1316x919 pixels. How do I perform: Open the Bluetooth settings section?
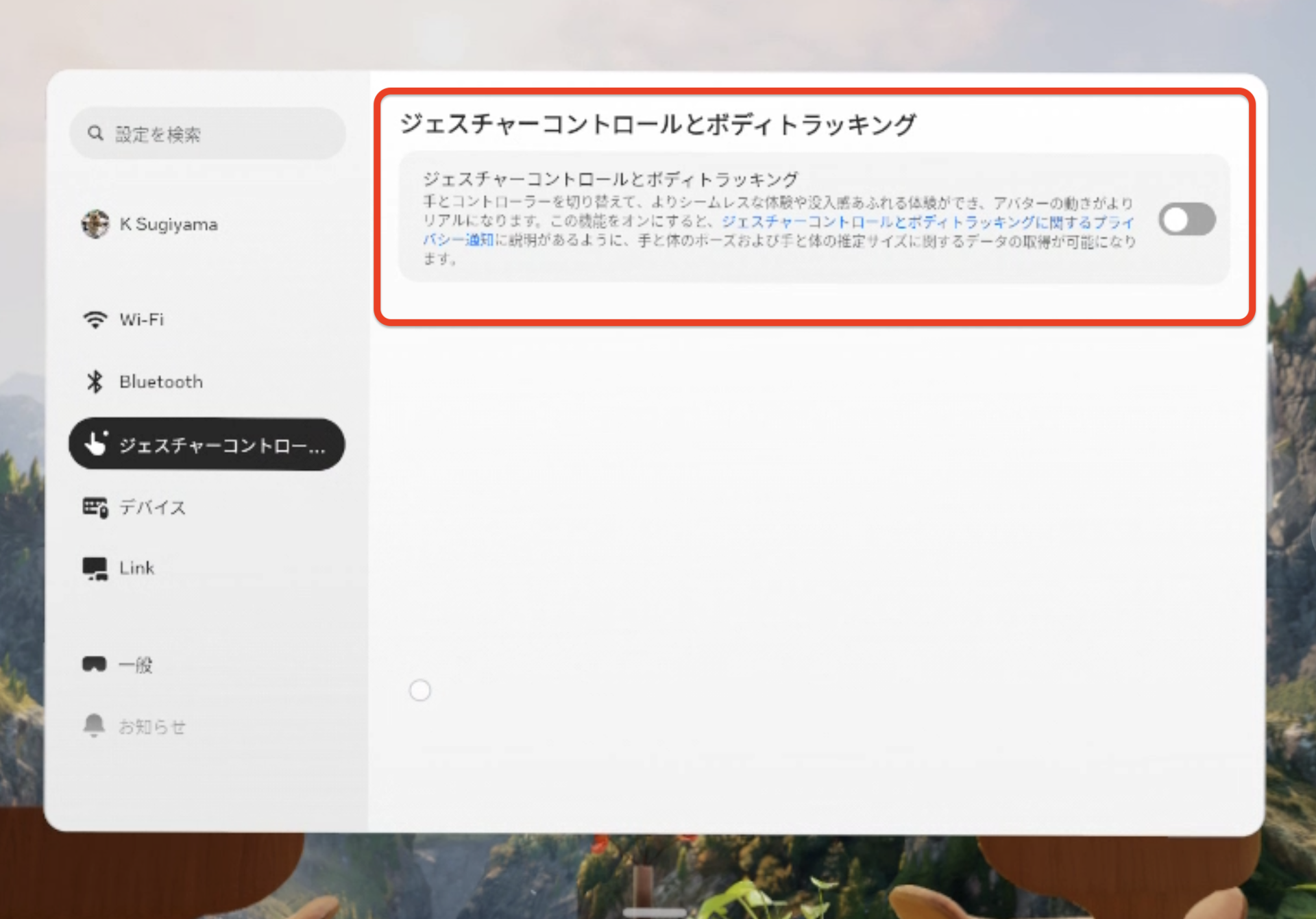click(x=161, y=382)
